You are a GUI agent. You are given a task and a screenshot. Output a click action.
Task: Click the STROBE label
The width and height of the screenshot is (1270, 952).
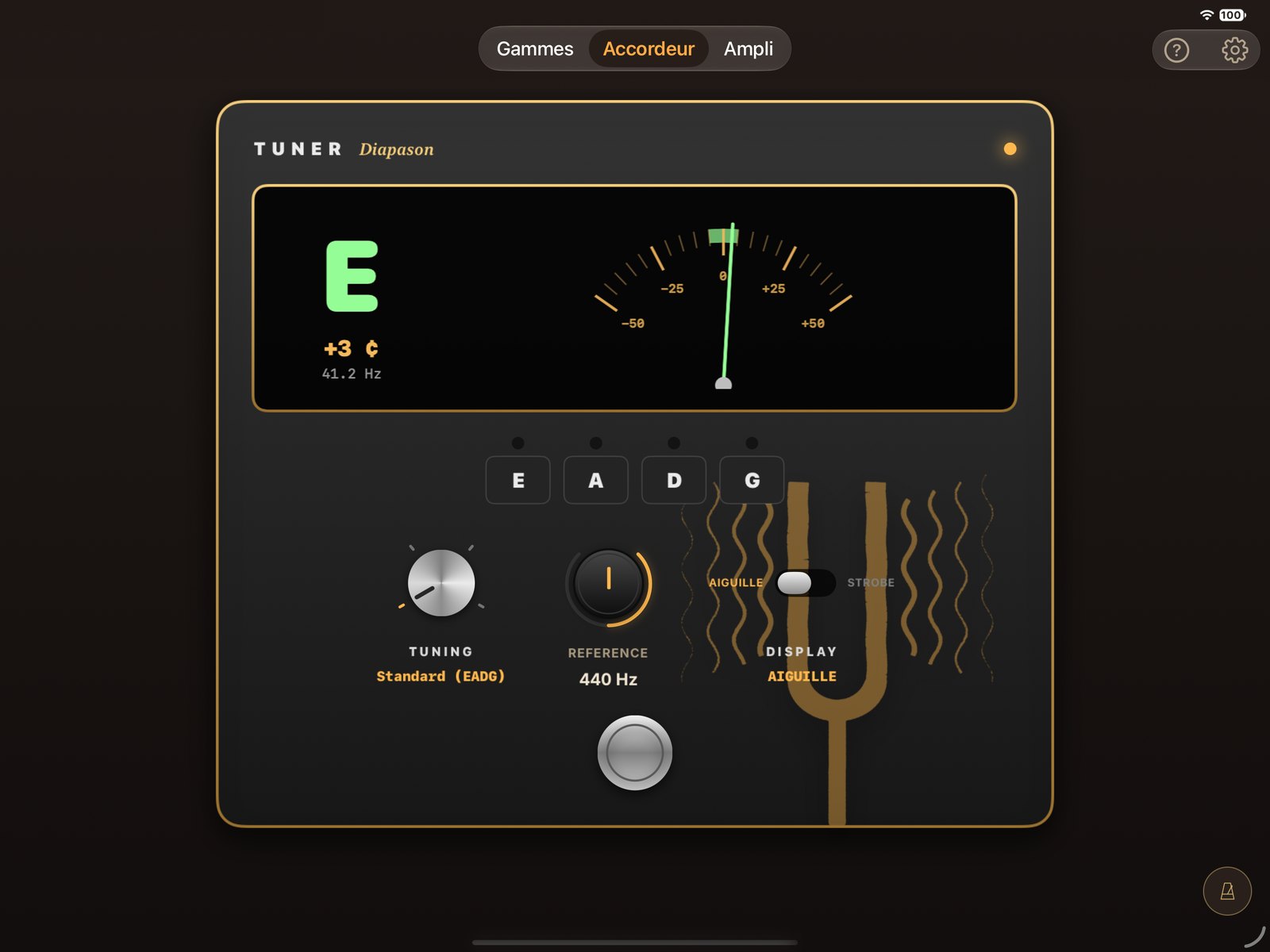point(871,582)
